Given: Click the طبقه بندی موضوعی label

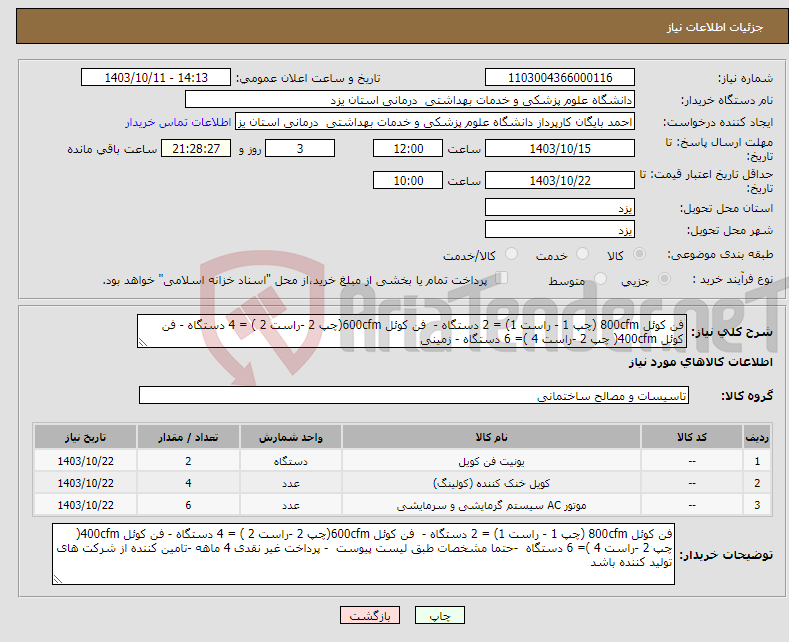Looking at the screenshot, I should pyautogui.click(x=720, y=255).
